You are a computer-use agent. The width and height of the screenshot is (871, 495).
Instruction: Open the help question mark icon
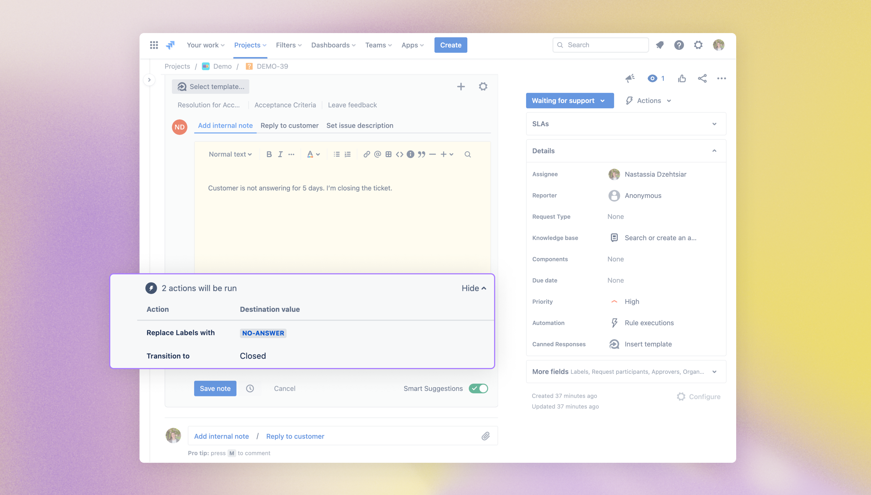tap(679, 45)
